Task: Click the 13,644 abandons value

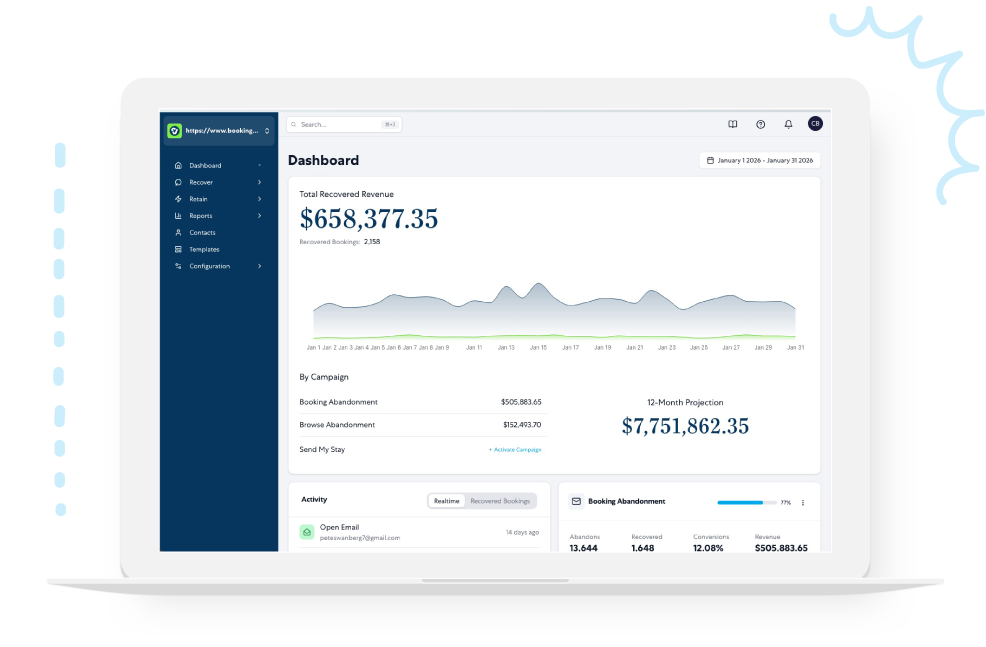Action: (x=584, y=548)
